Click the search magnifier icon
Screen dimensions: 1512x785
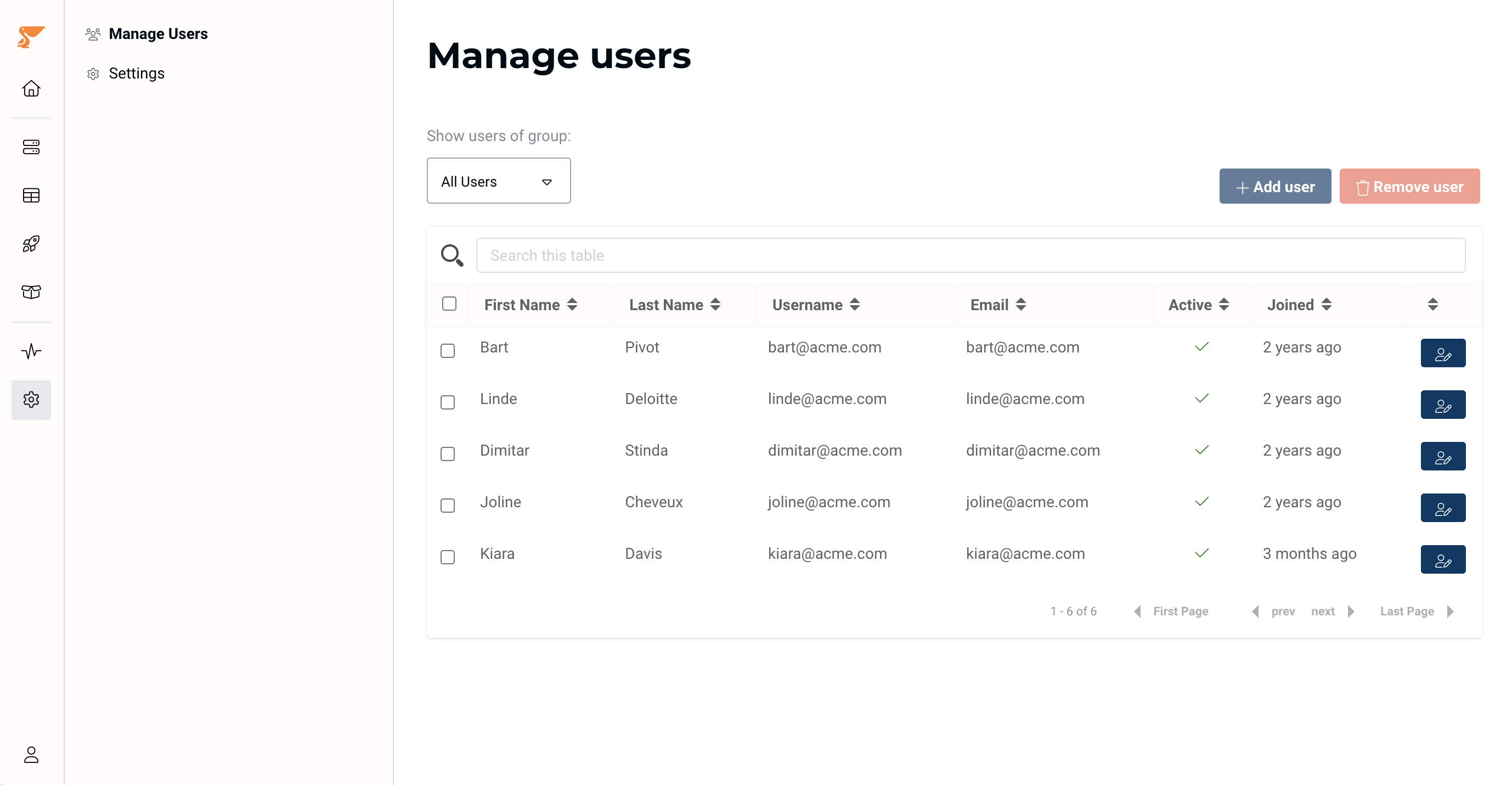click(x=452, y=255)
